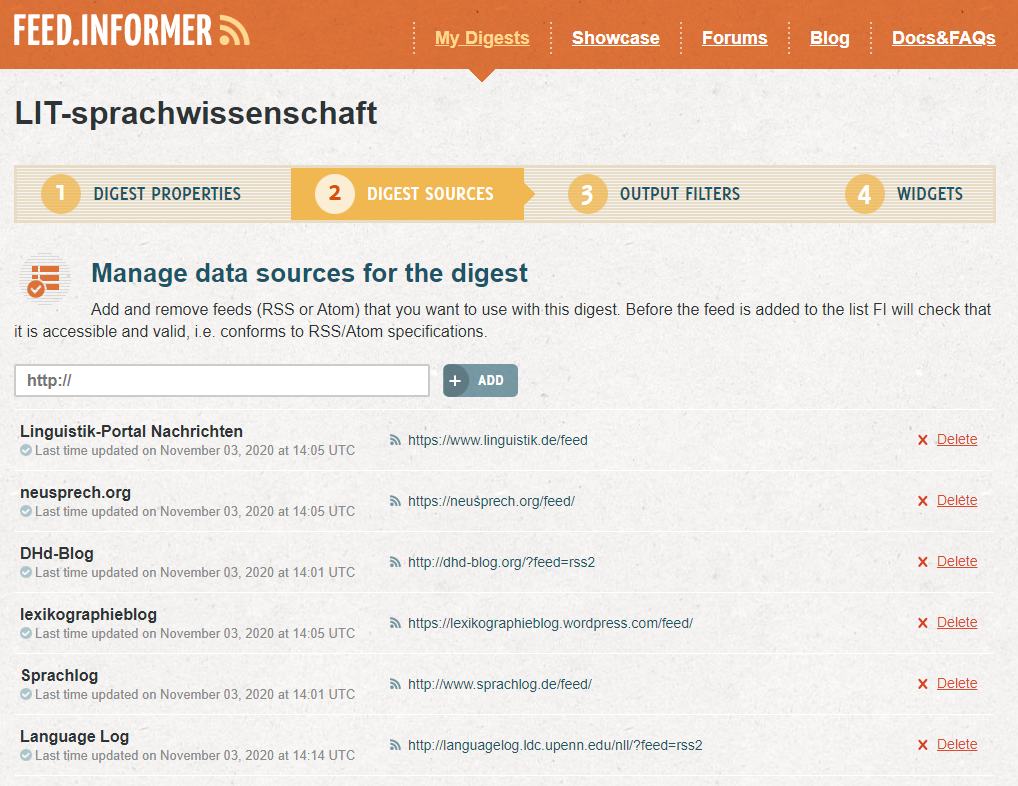Delete the neusprech.org feed
The width and height of the screenshot is (1018, 786).
(x=956, y=500)
